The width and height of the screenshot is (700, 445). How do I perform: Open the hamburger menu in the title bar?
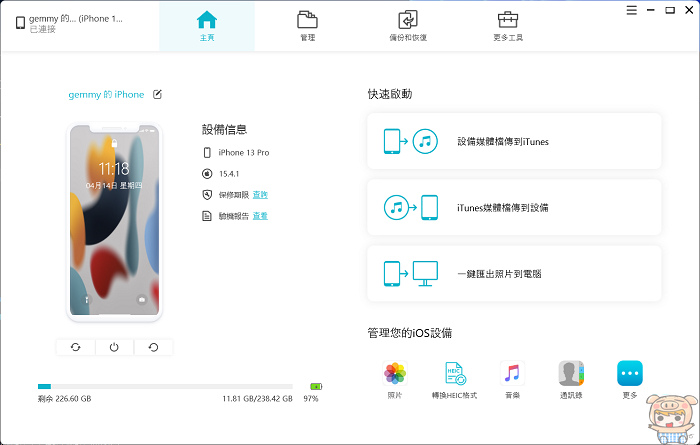[632, 11]
